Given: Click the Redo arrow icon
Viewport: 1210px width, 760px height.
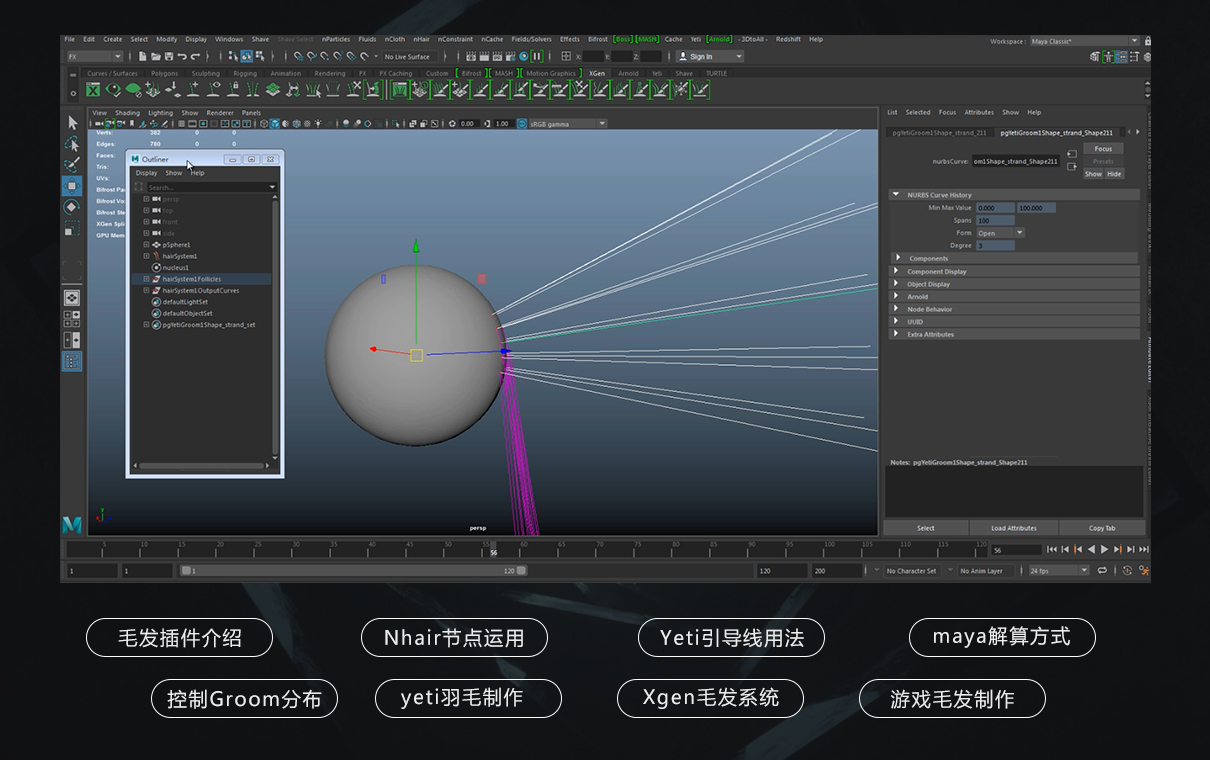Looking at the screenshot, I should click(195, 57).
